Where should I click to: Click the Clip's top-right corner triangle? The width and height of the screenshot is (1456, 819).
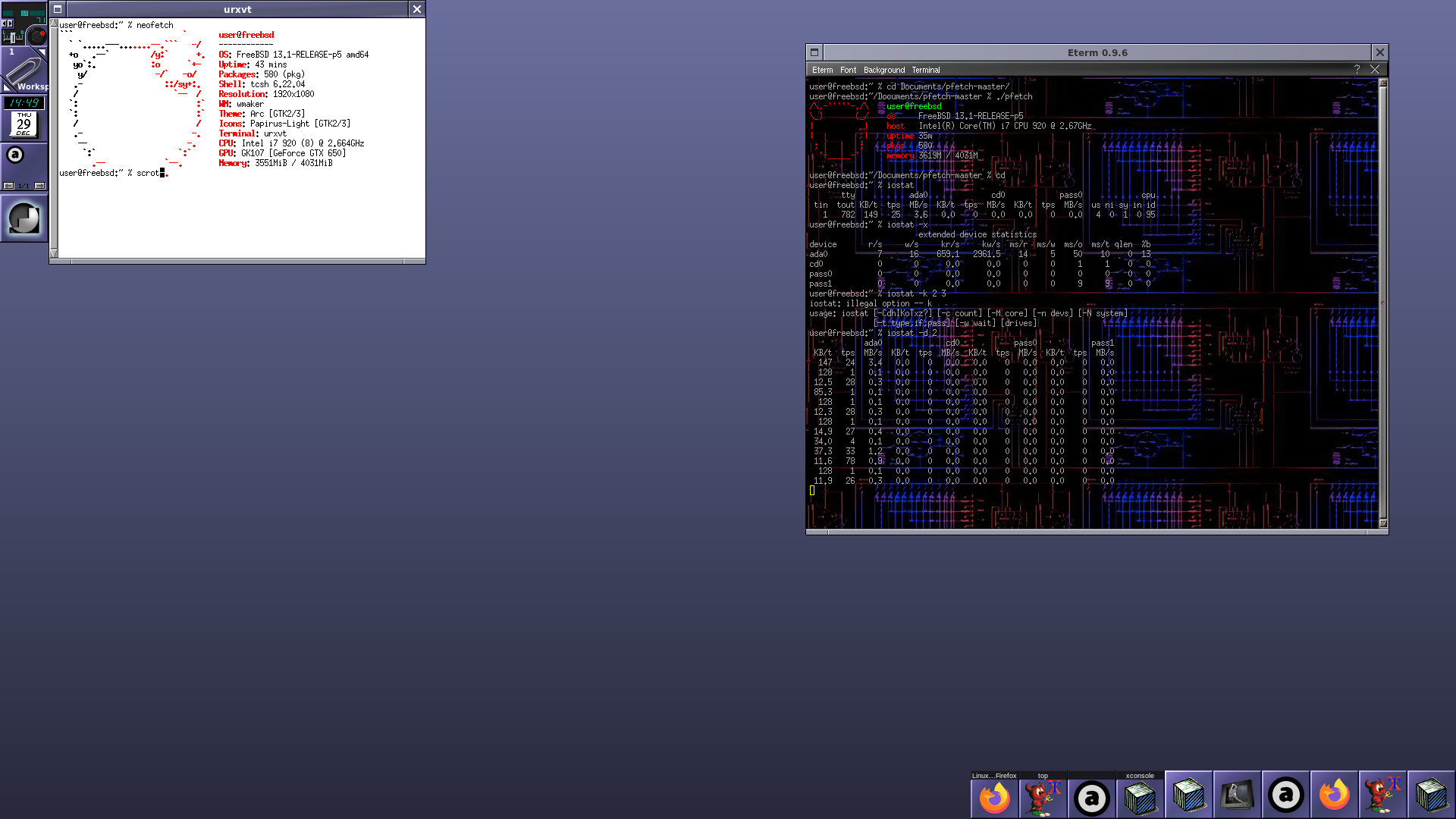pos(42,52)
